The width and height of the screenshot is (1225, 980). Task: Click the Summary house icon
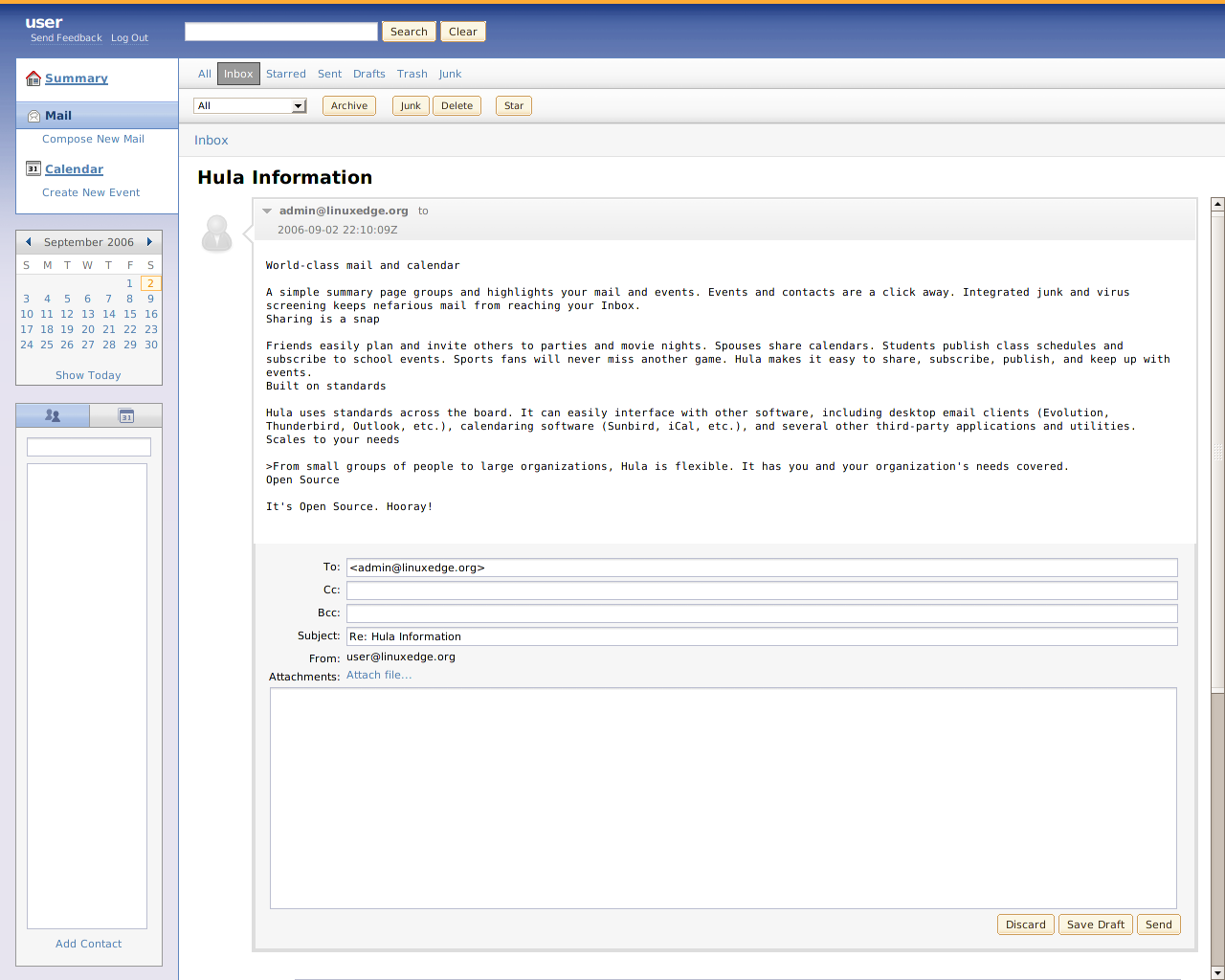[x=33, y=78]
